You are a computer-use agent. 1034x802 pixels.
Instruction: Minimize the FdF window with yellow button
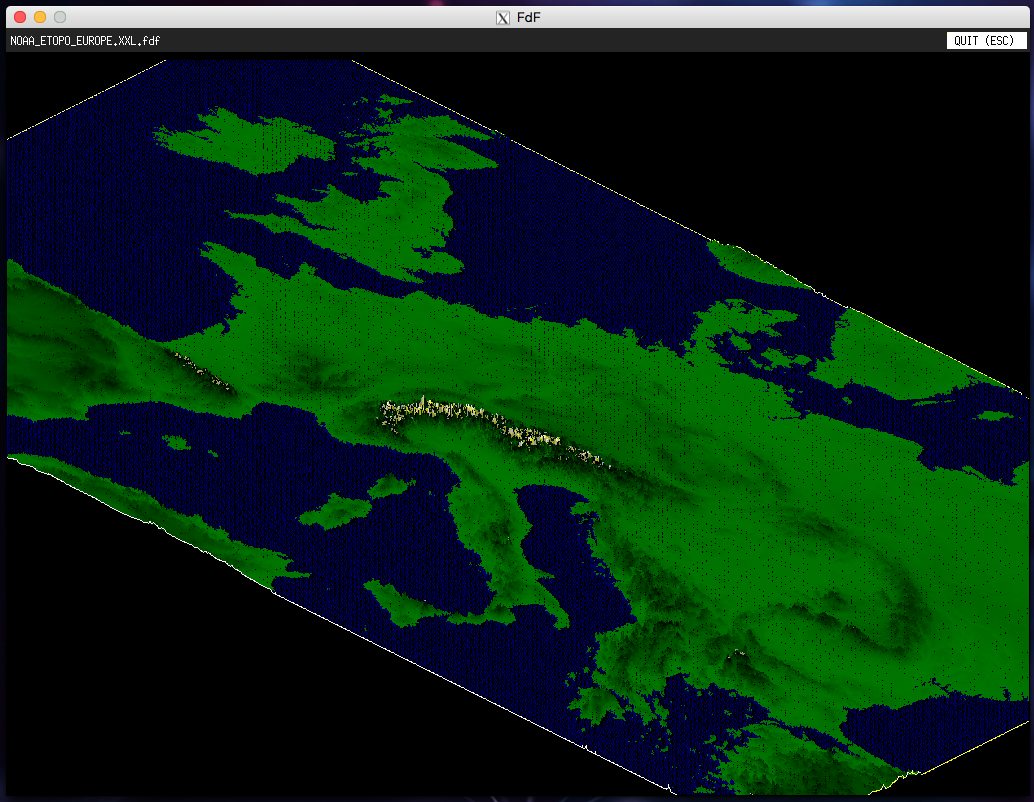point(40,17)
